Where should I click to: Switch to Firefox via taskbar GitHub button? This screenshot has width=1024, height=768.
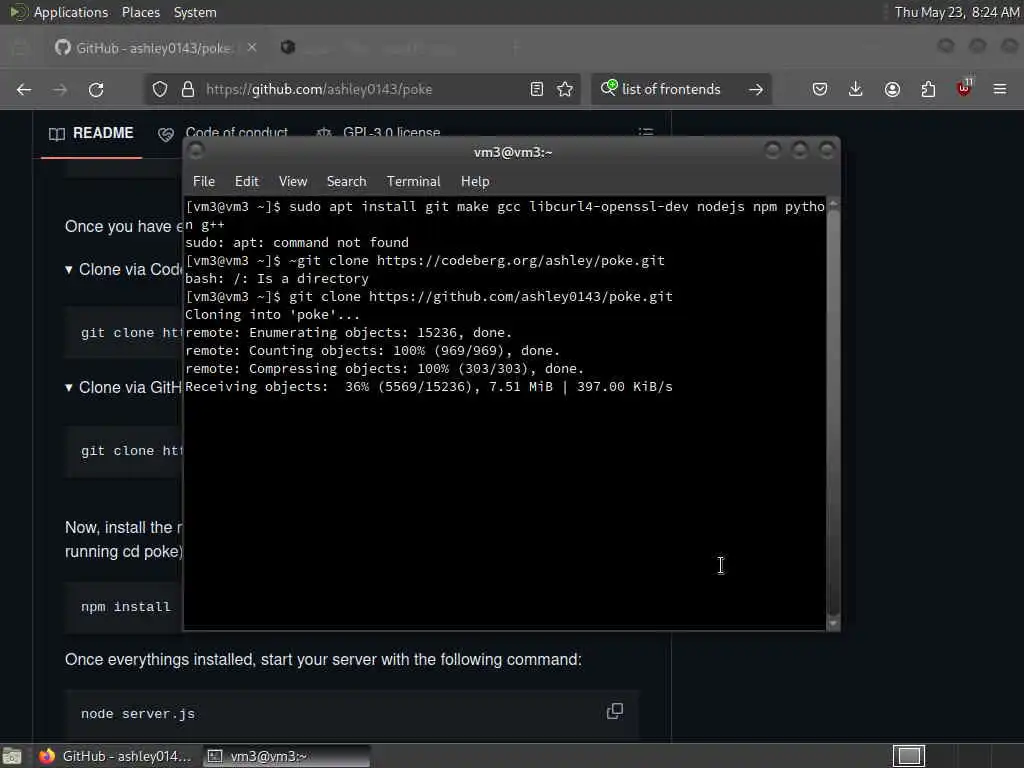pyautogui.click(x=115, y=756)
